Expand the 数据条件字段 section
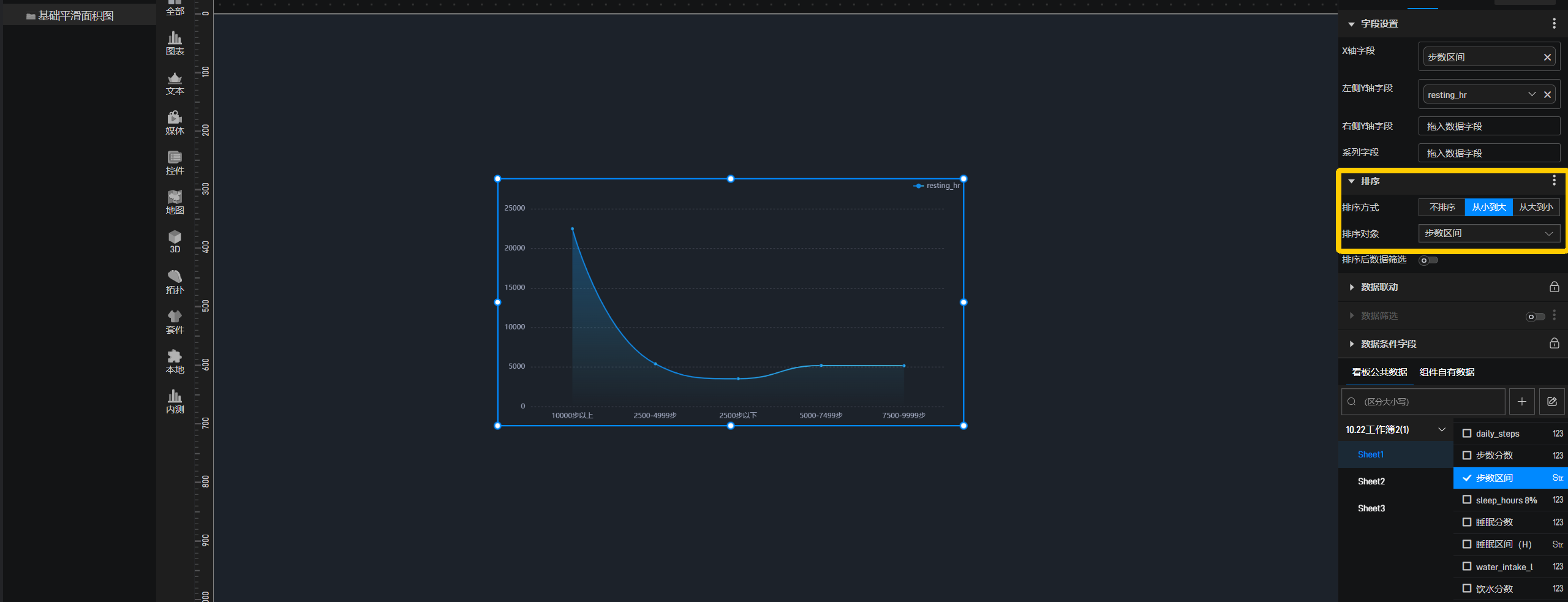 coord(1388,344)
